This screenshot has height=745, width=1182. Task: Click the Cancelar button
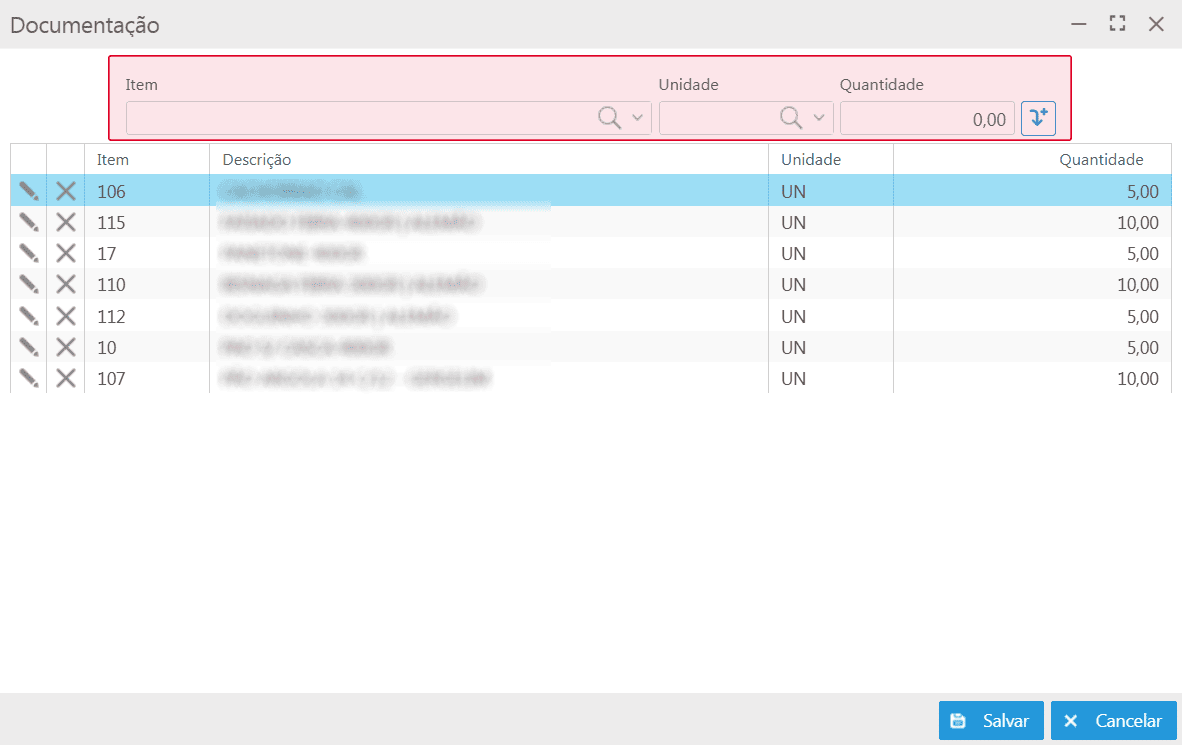[1113, 721]
